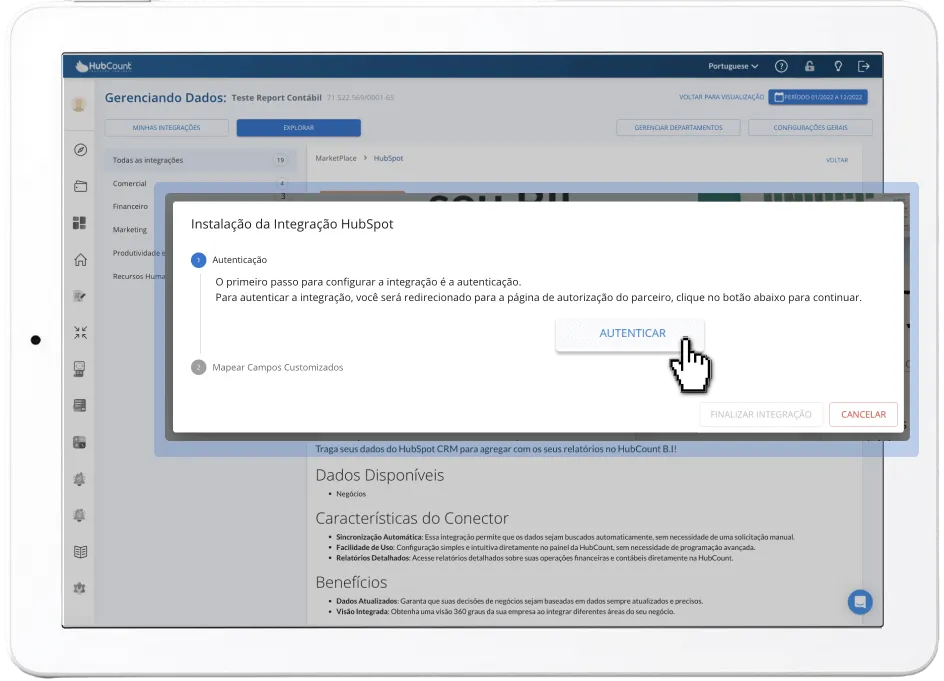944x681 pixels.
Task: Click the count badge 19
Action: pyautogui.click(x=280, y=160)
